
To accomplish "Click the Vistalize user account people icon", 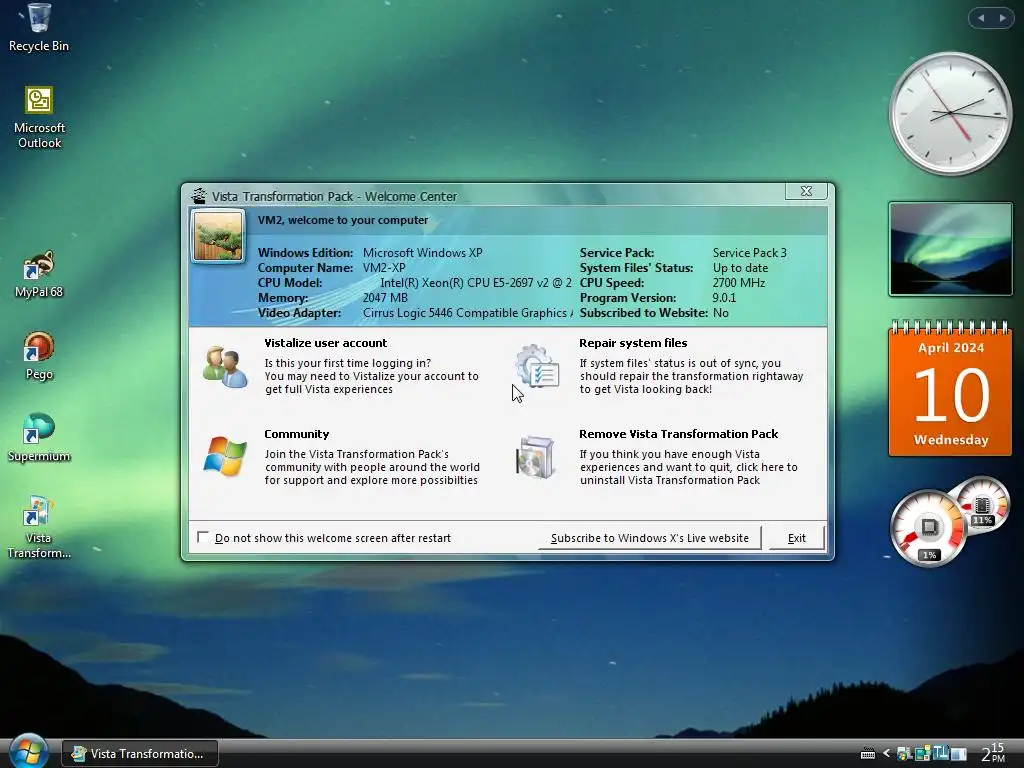I will coord(225,367).
